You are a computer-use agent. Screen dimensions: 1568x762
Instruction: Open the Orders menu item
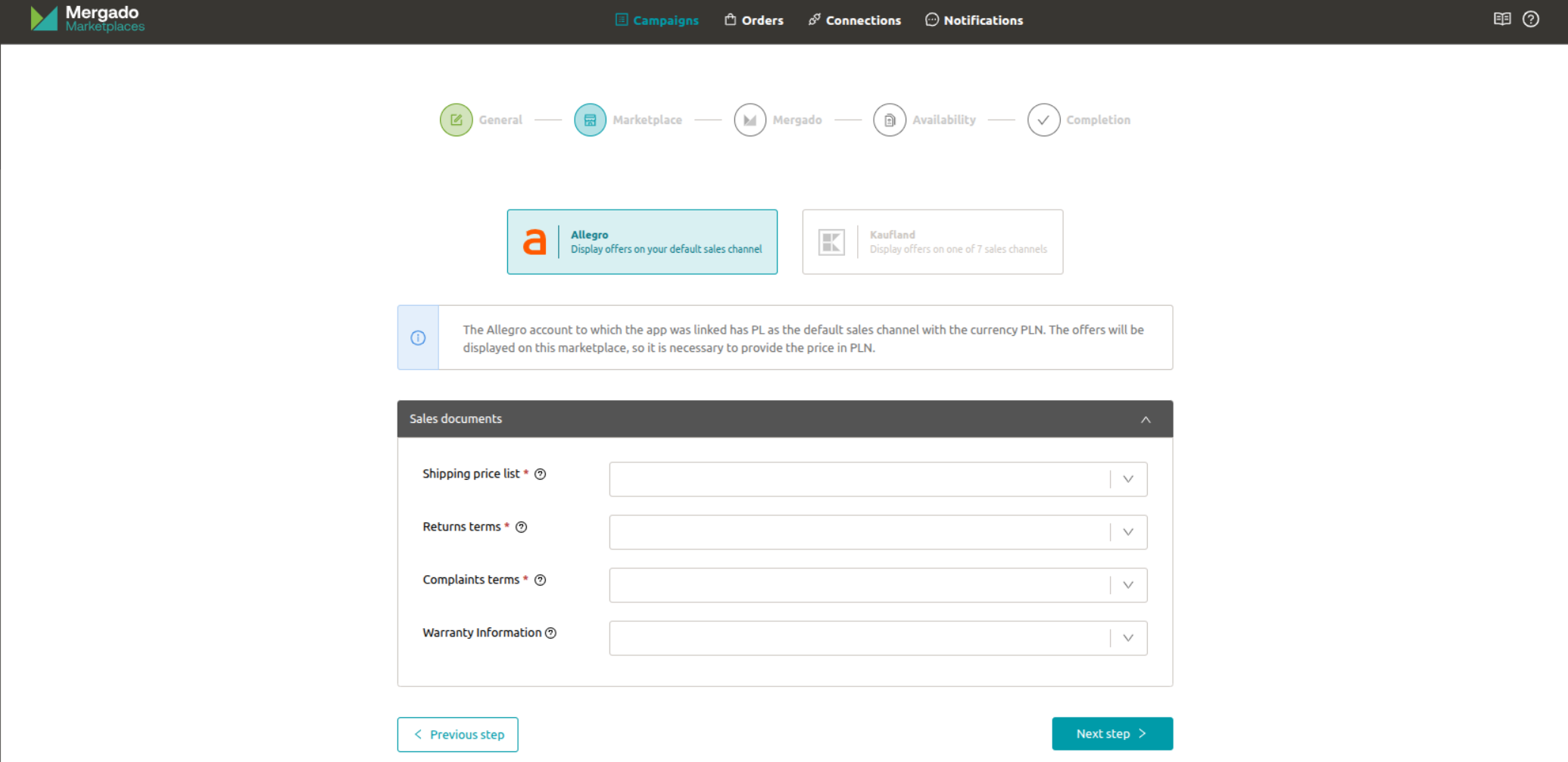(x=753, y=20)
